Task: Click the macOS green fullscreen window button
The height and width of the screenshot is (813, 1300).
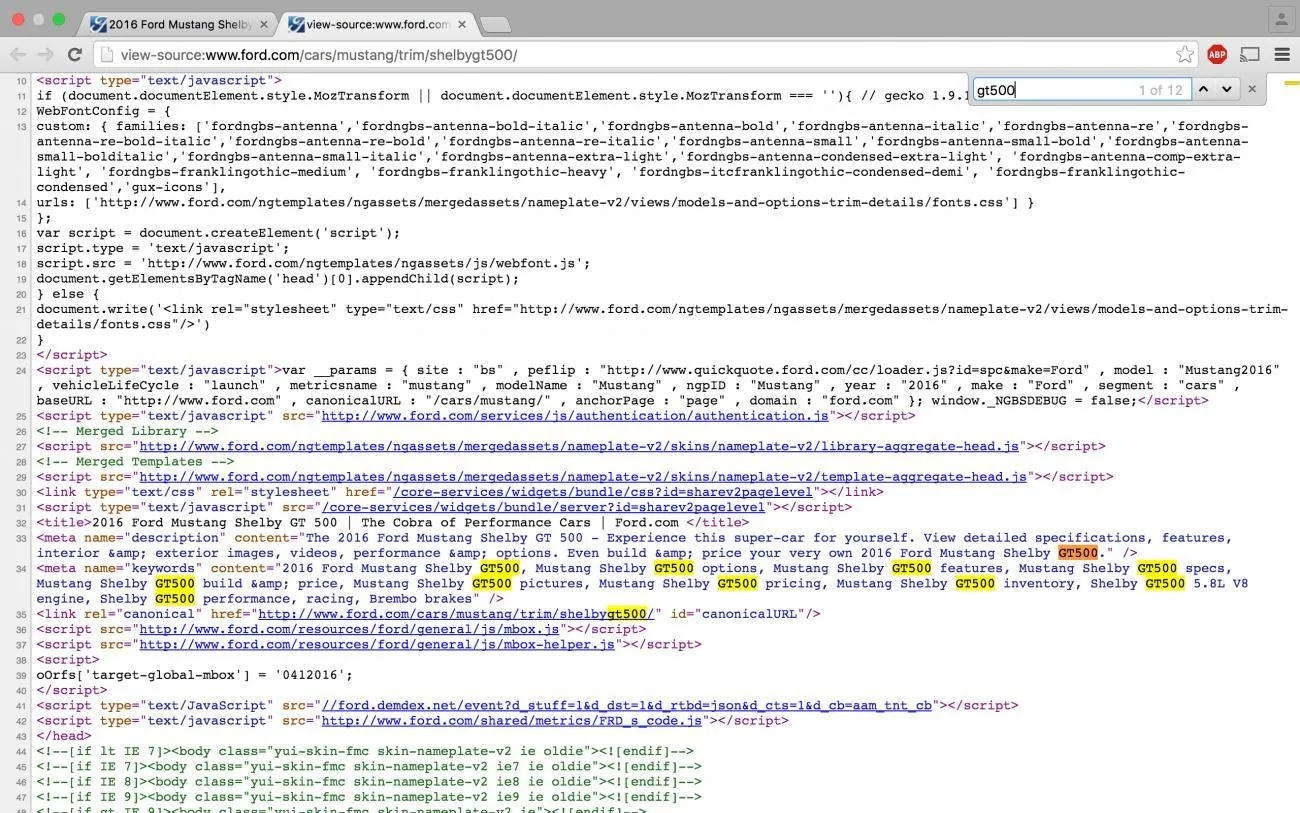Action: click(58, 19)
